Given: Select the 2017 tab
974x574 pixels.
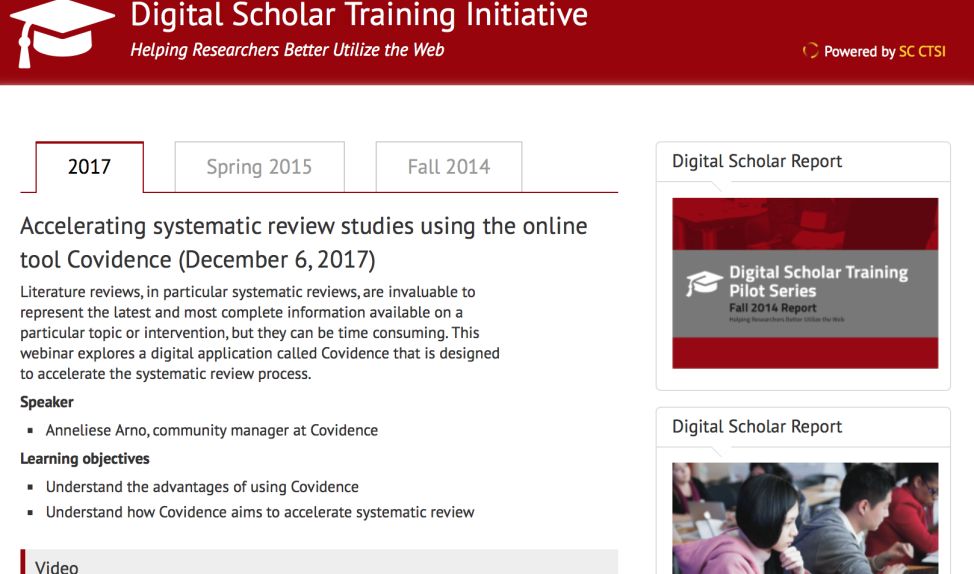Looking at the screenshot, I should click(89, 166).
